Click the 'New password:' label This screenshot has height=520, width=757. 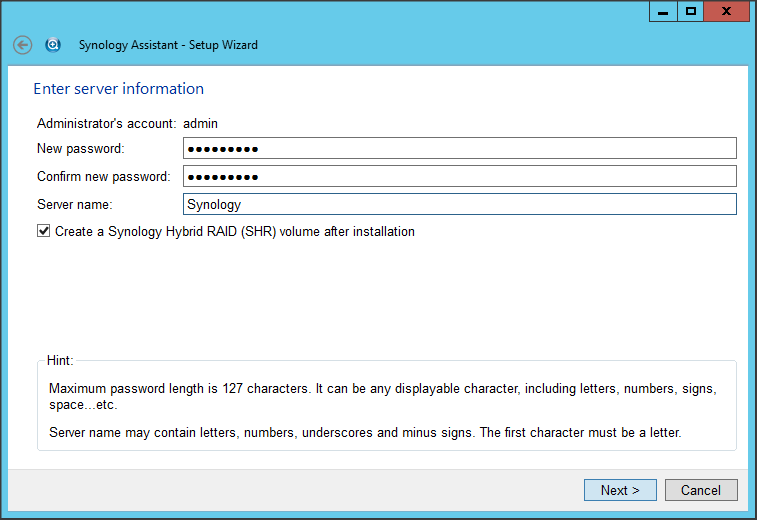(81, 149)
